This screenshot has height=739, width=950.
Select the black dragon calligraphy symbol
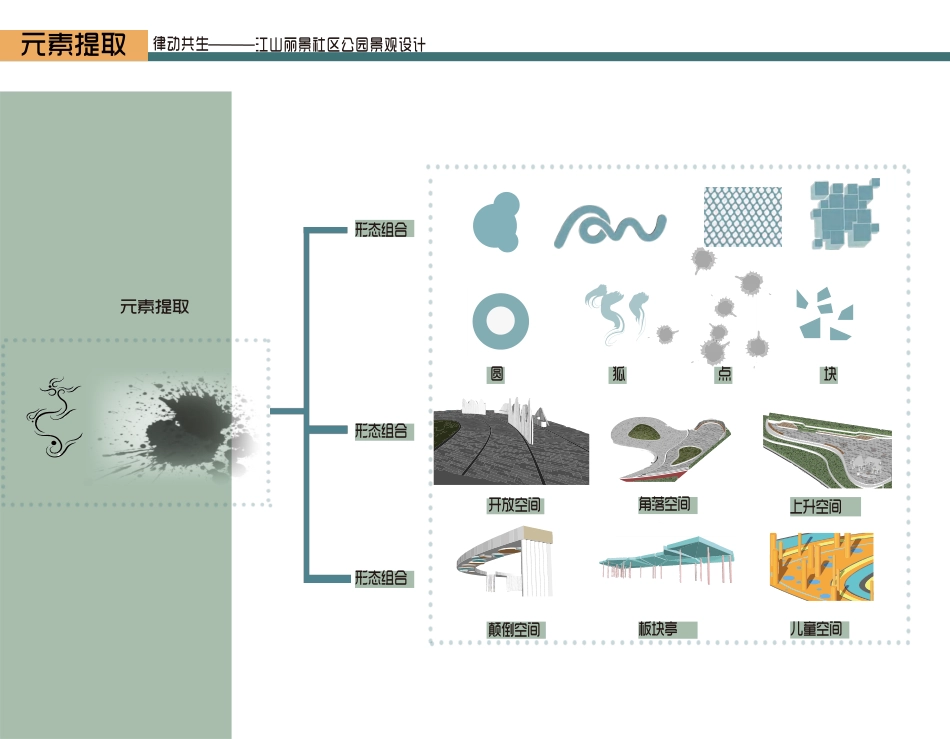[x=52, y=418]
